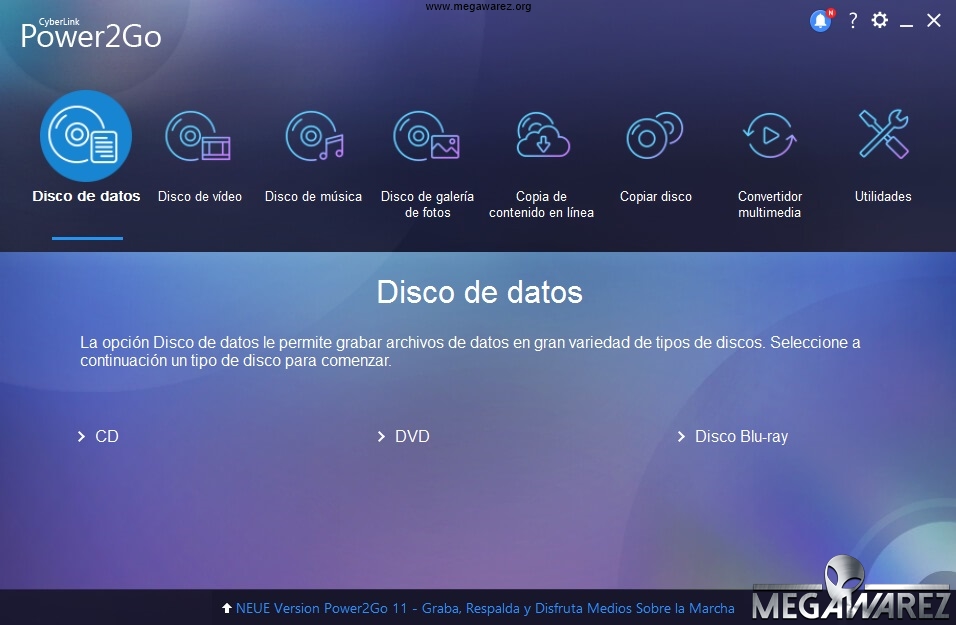Image resolution: width=956 pixels, height=625 pixels.
Task: Open Disco de galería de fotos icon
Action: tap(426, 136)
